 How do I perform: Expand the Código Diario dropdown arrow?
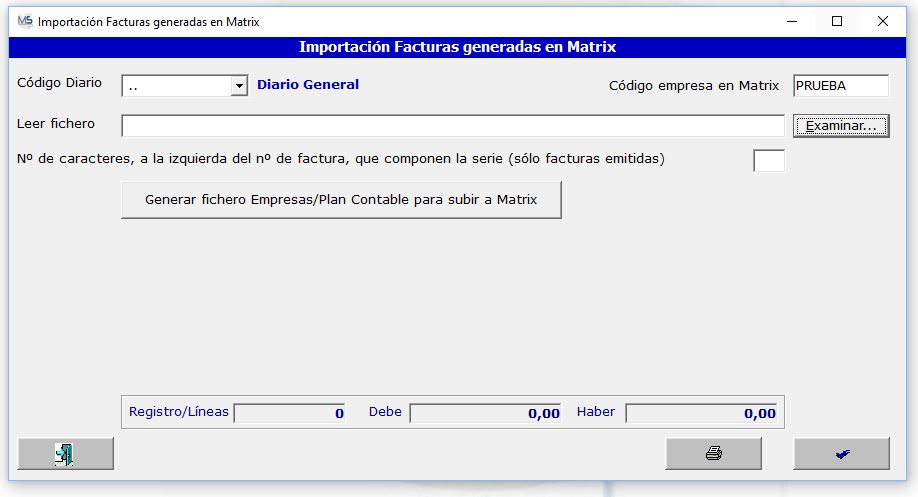pos(239,86)
